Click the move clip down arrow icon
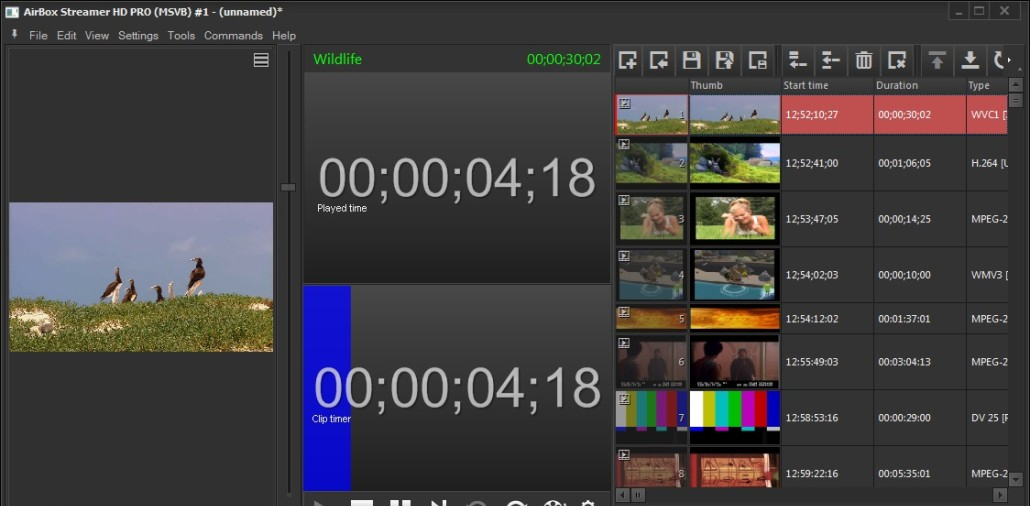 (x=970, y=60)
